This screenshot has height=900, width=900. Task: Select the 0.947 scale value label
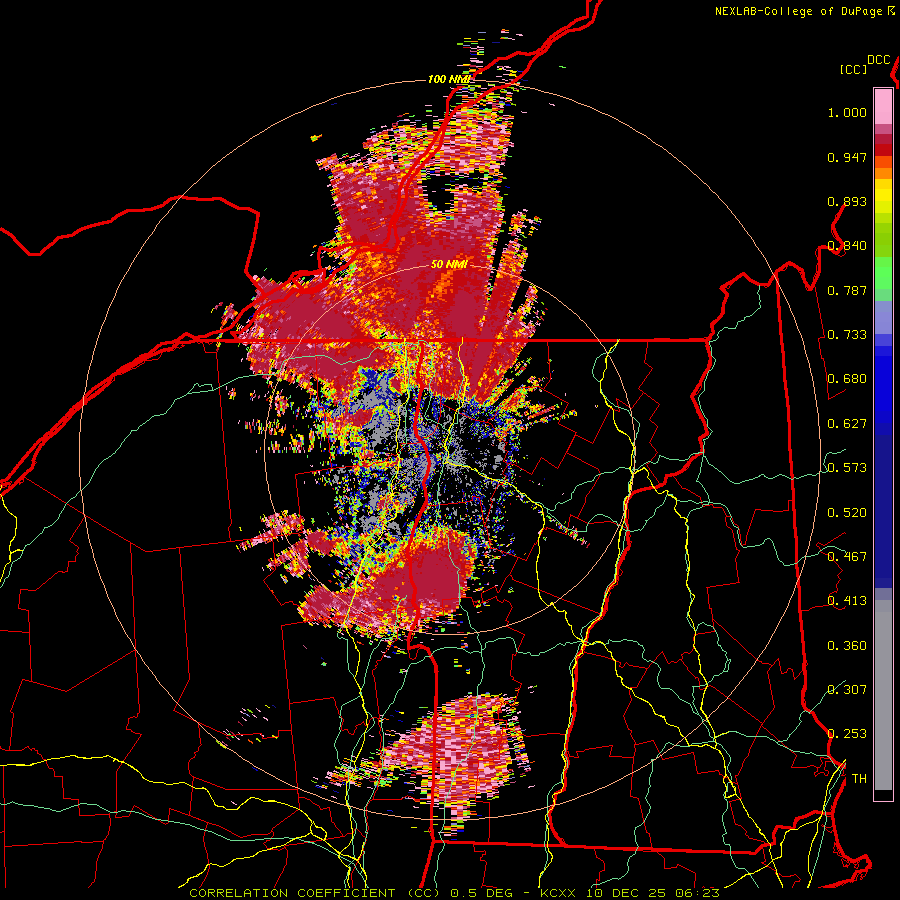[x=847, y=157]
